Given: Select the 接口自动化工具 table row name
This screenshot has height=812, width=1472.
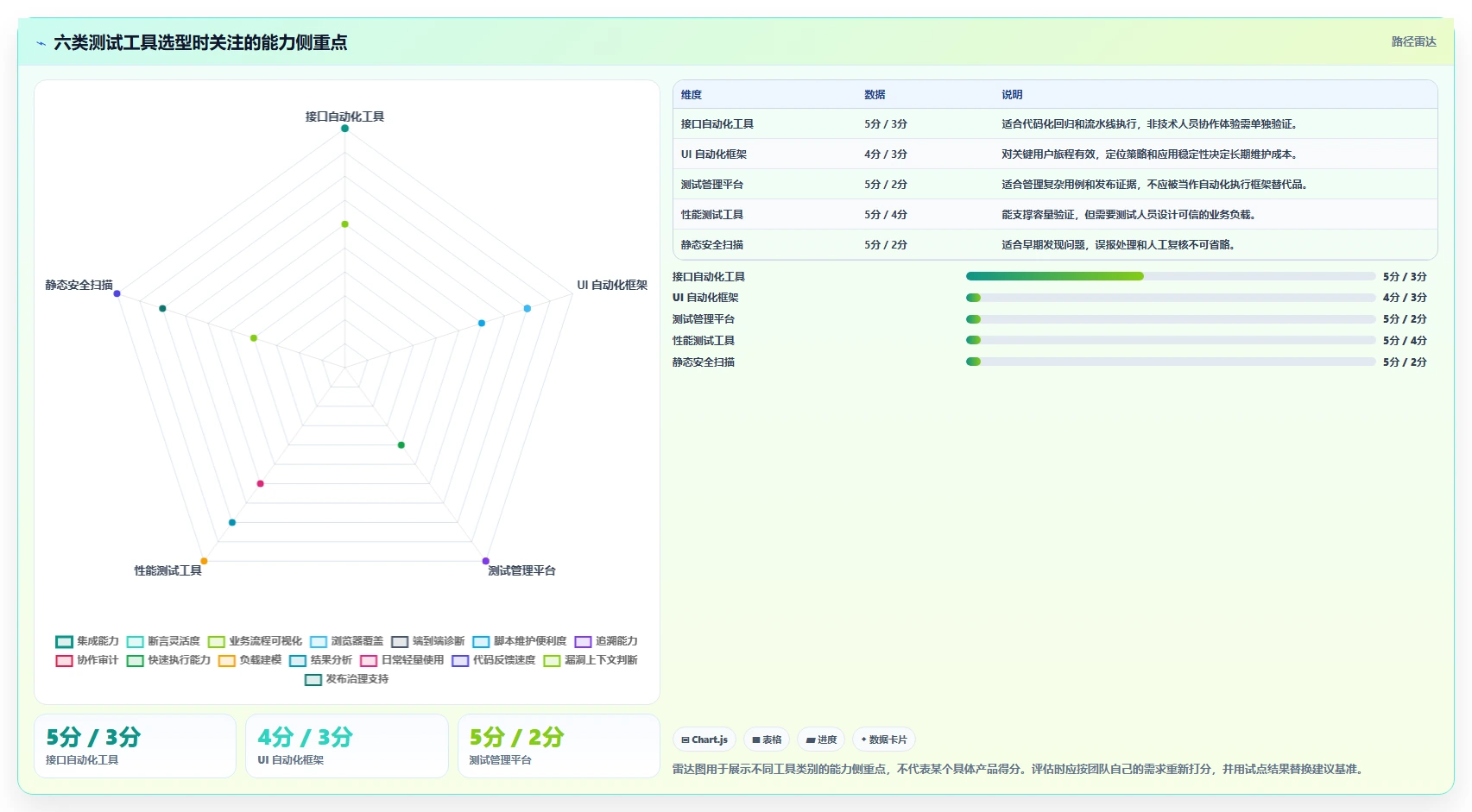Looking at the screenshot, I should pyautogui.click(x=717, y=124).
